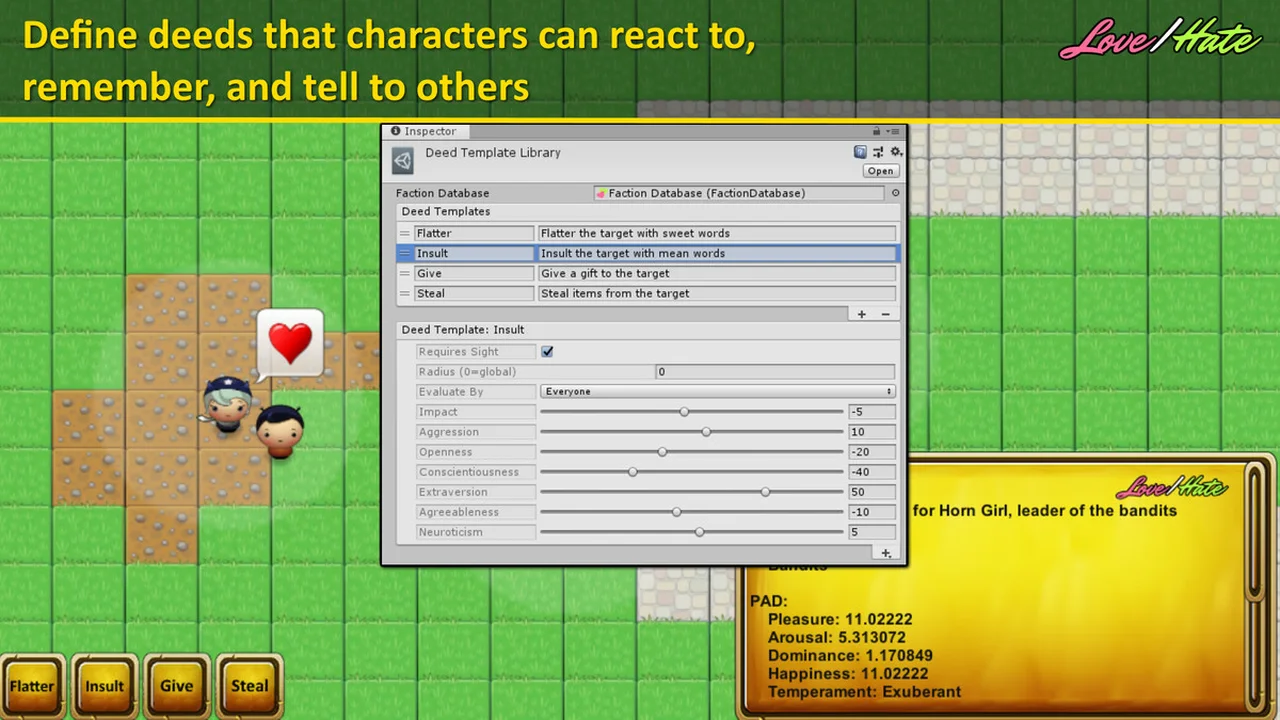This screenshot has height=720, width=1280.
Task: Remove selected deed template with minus
Action: [x=885, y=314]
